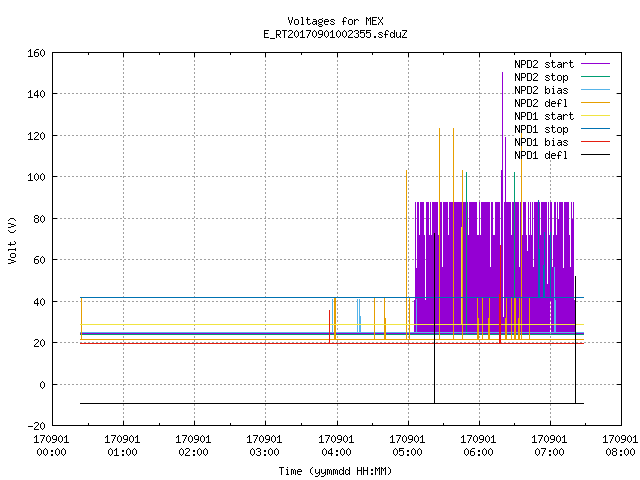Click the 170901 02:00 x-axis tick label
The image size is (640, 480).
click(193, 446)
